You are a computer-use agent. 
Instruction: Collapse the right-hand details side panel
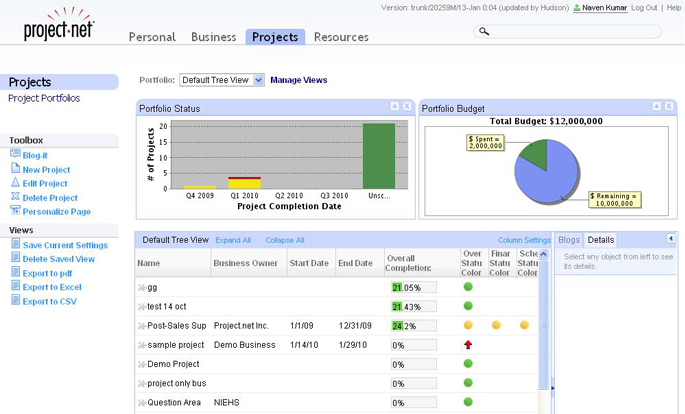coord(670,239)
